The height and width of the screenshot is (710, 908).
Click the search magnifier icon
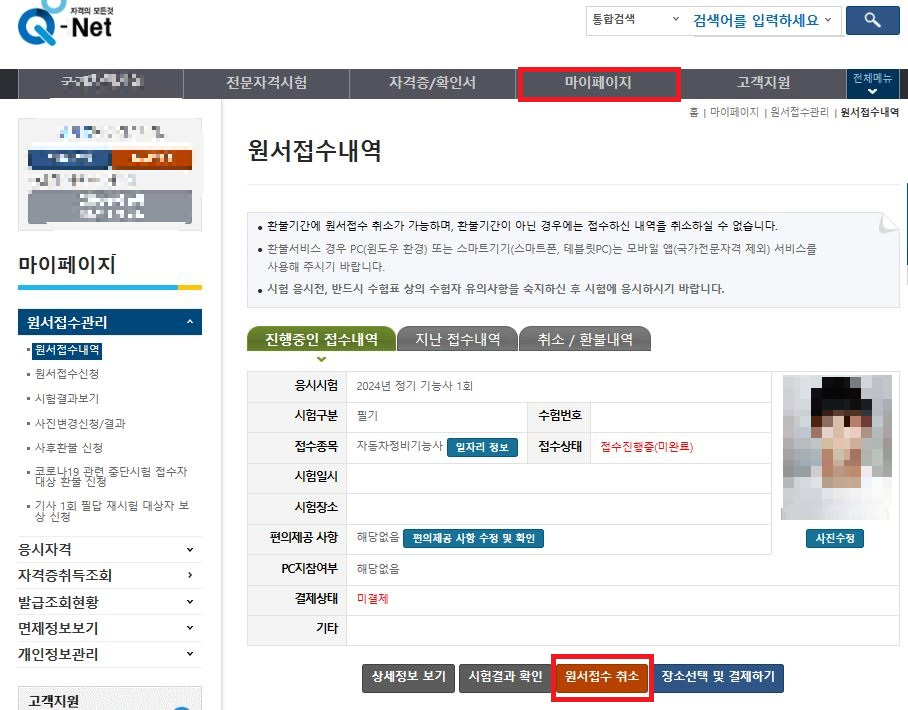pos(871,21)
